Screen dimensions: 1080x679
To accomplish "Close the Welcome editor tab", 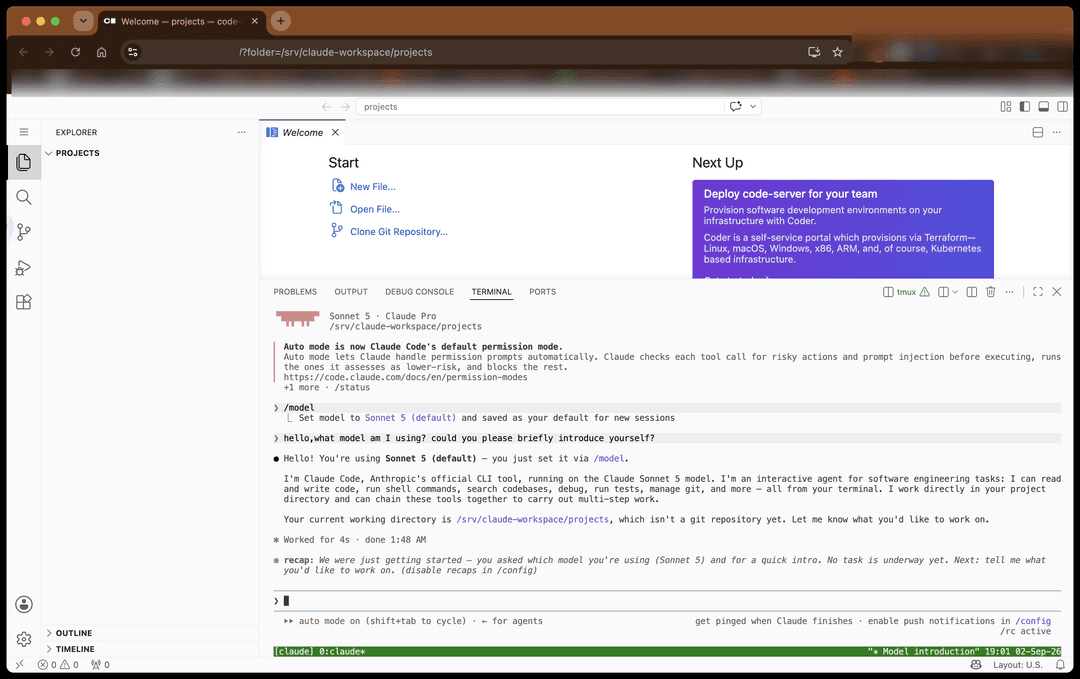I will (335, 132).
